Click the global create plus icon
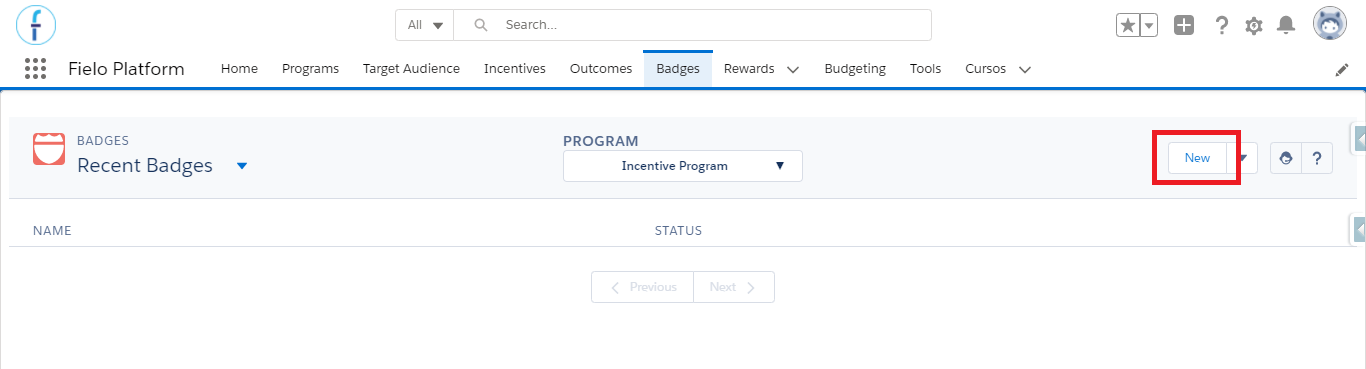Viewport: 1366px width, 369px height. coord(1184,26)
